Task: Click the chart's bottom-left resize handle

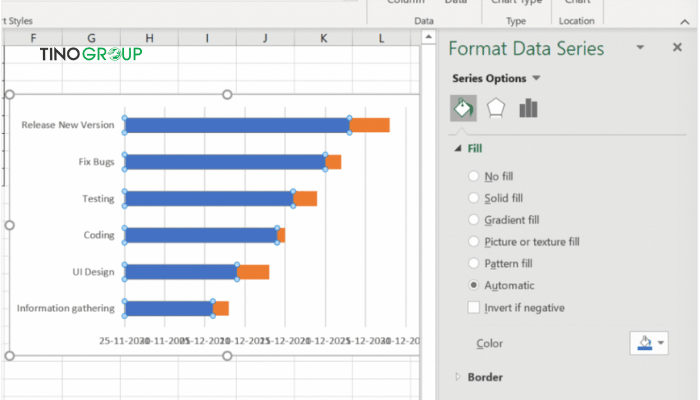Action: pos(9,356)
